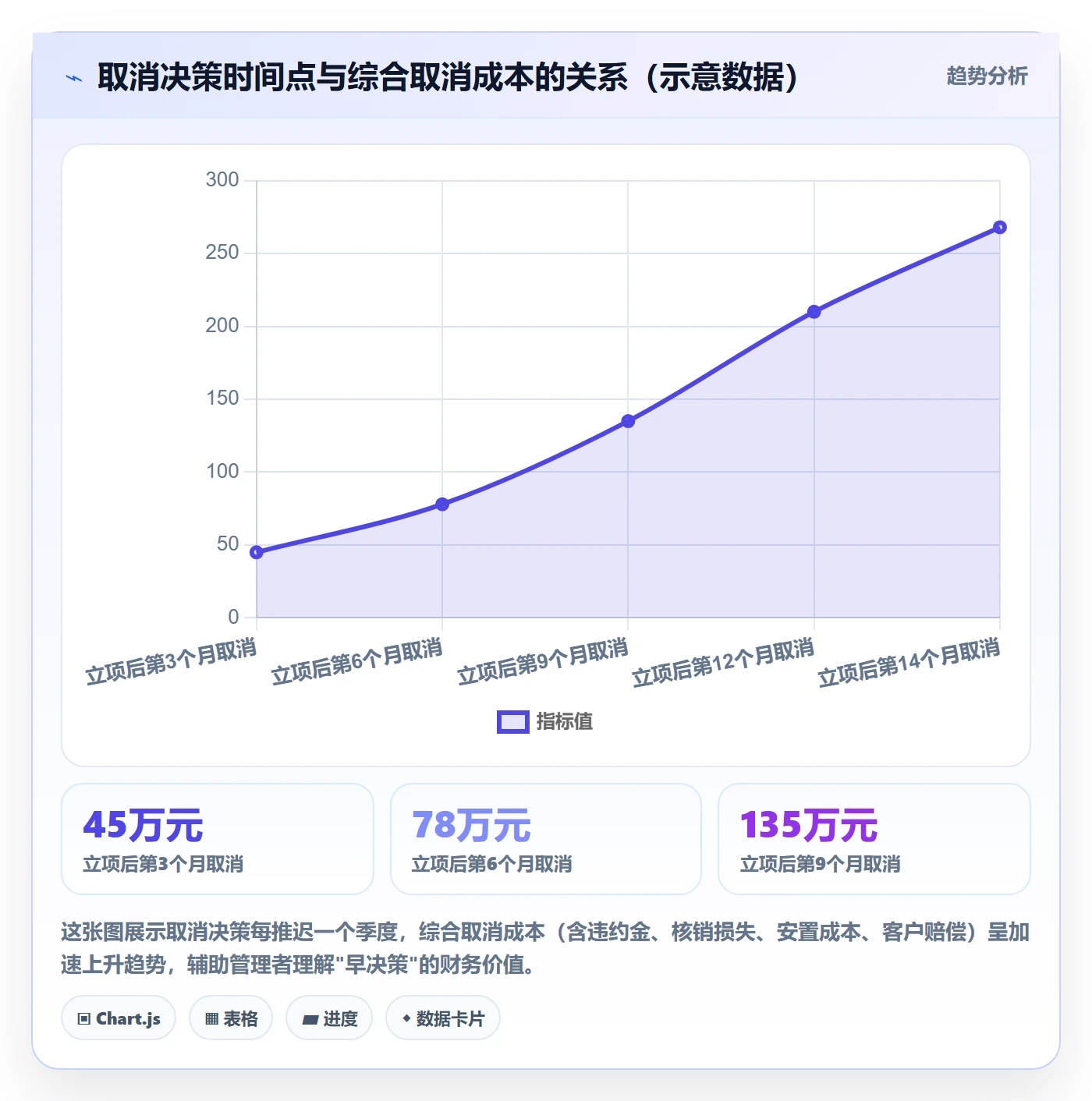This screenshot has width=1092, height=1101.
Task: Click the y-axis label 50
Action: (228, 544)
